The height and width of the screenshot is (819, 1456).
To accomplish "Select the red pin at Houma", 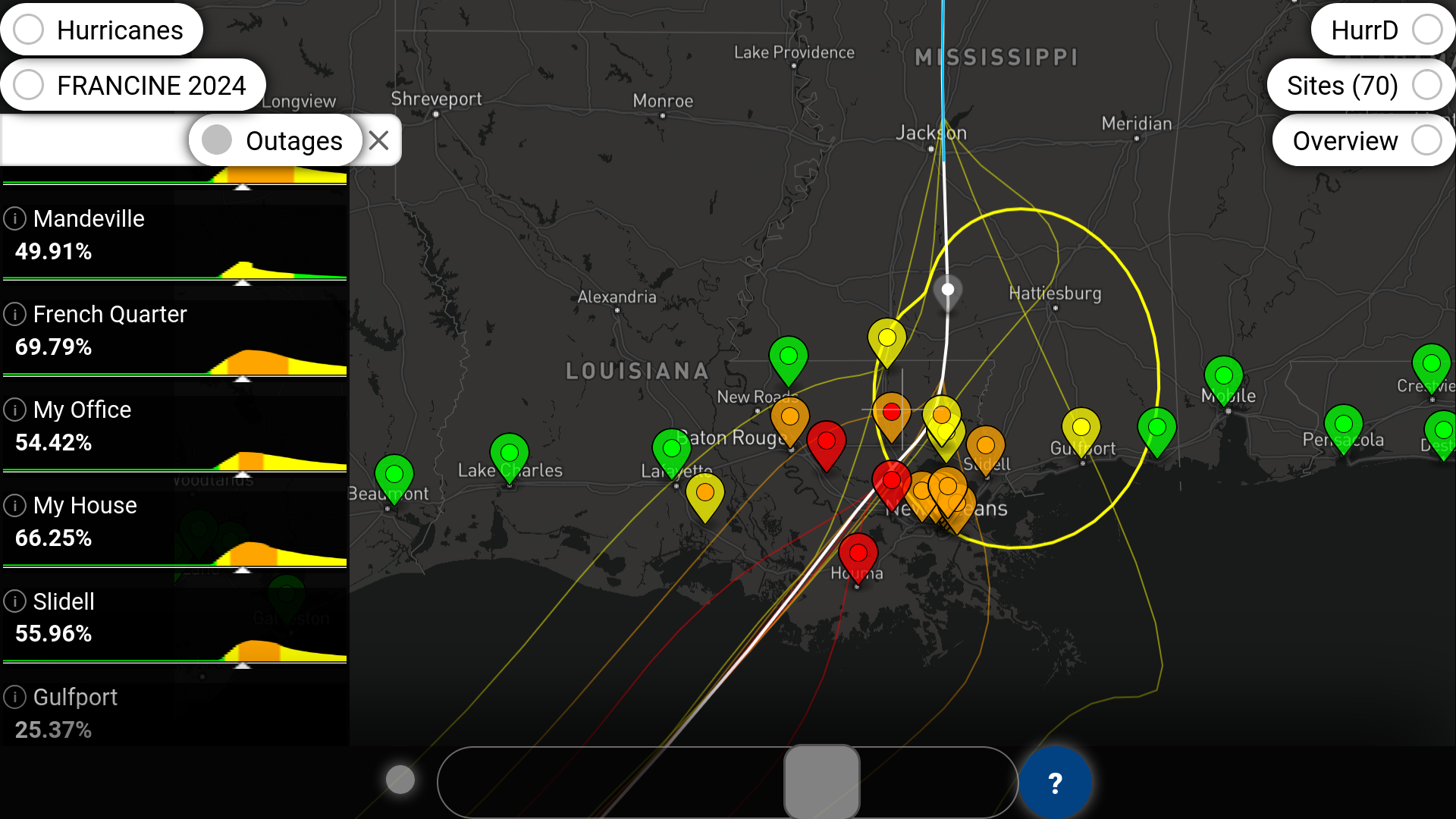I will click(x=858, y=558).
